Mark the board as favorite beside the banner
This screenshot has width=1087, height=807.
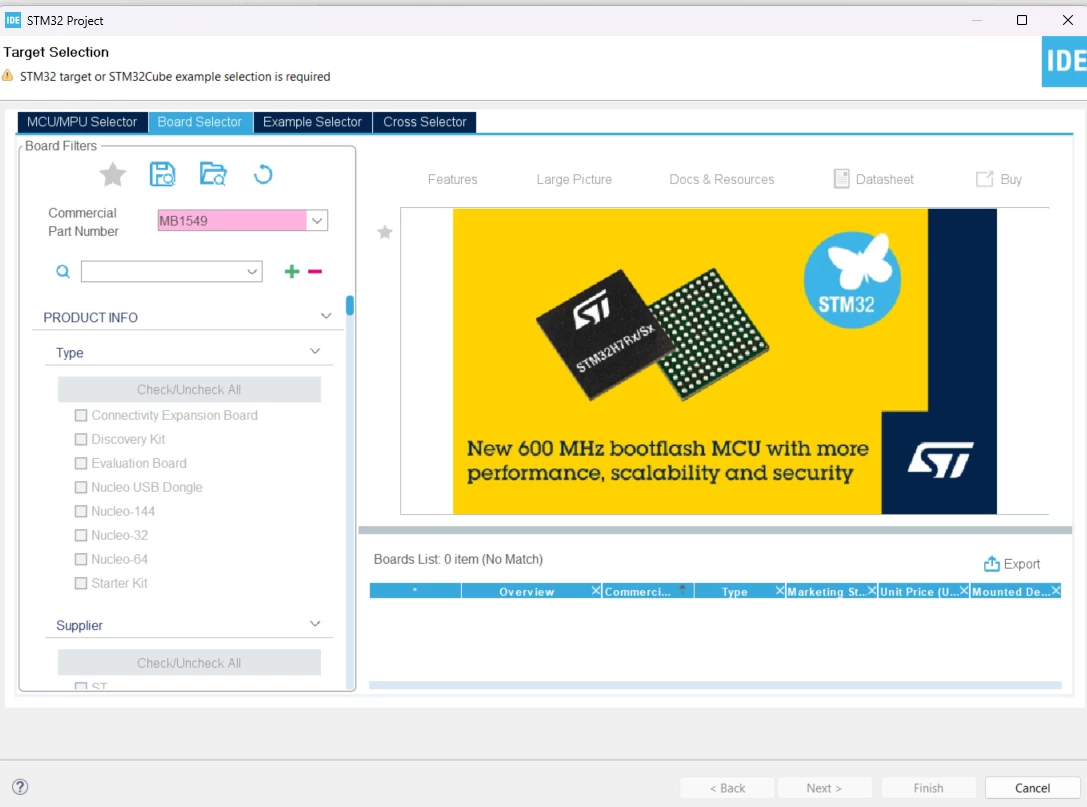(385, 232)
